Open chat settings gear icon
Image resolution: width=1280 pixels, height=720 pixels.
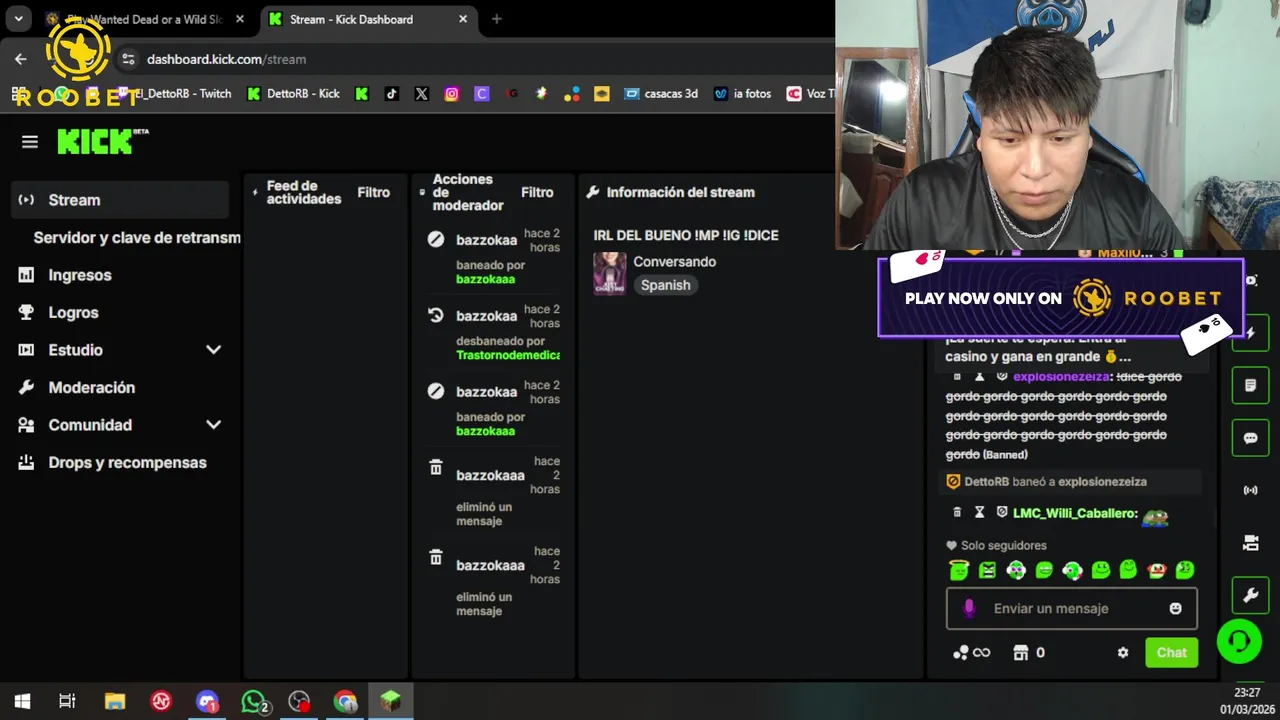(x=1122, y=652)
